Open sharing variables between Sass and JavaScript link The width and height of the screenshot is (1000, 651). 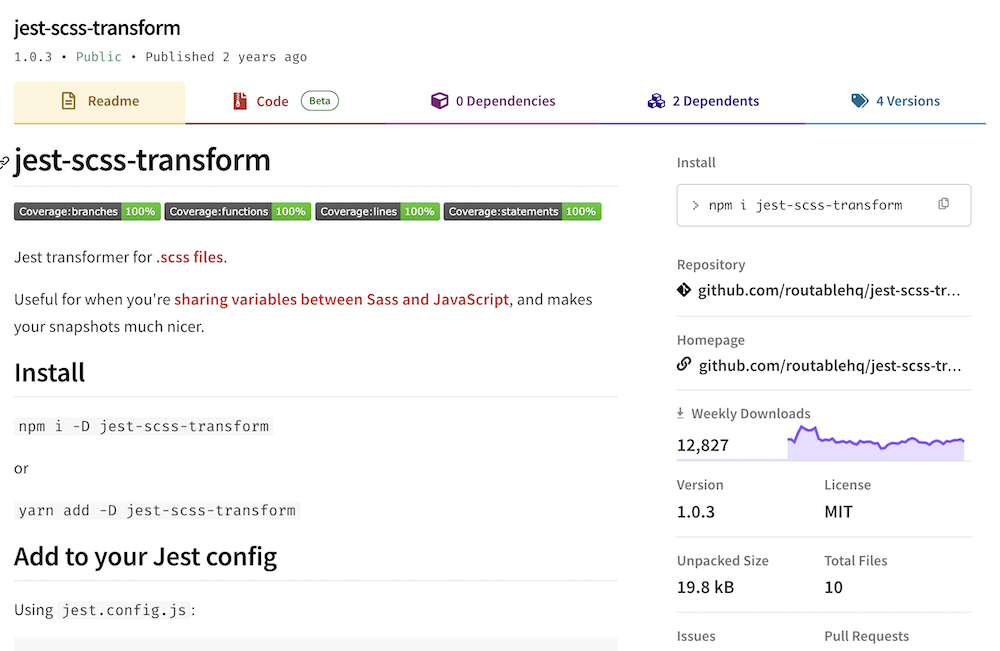[x=341, y=299]
